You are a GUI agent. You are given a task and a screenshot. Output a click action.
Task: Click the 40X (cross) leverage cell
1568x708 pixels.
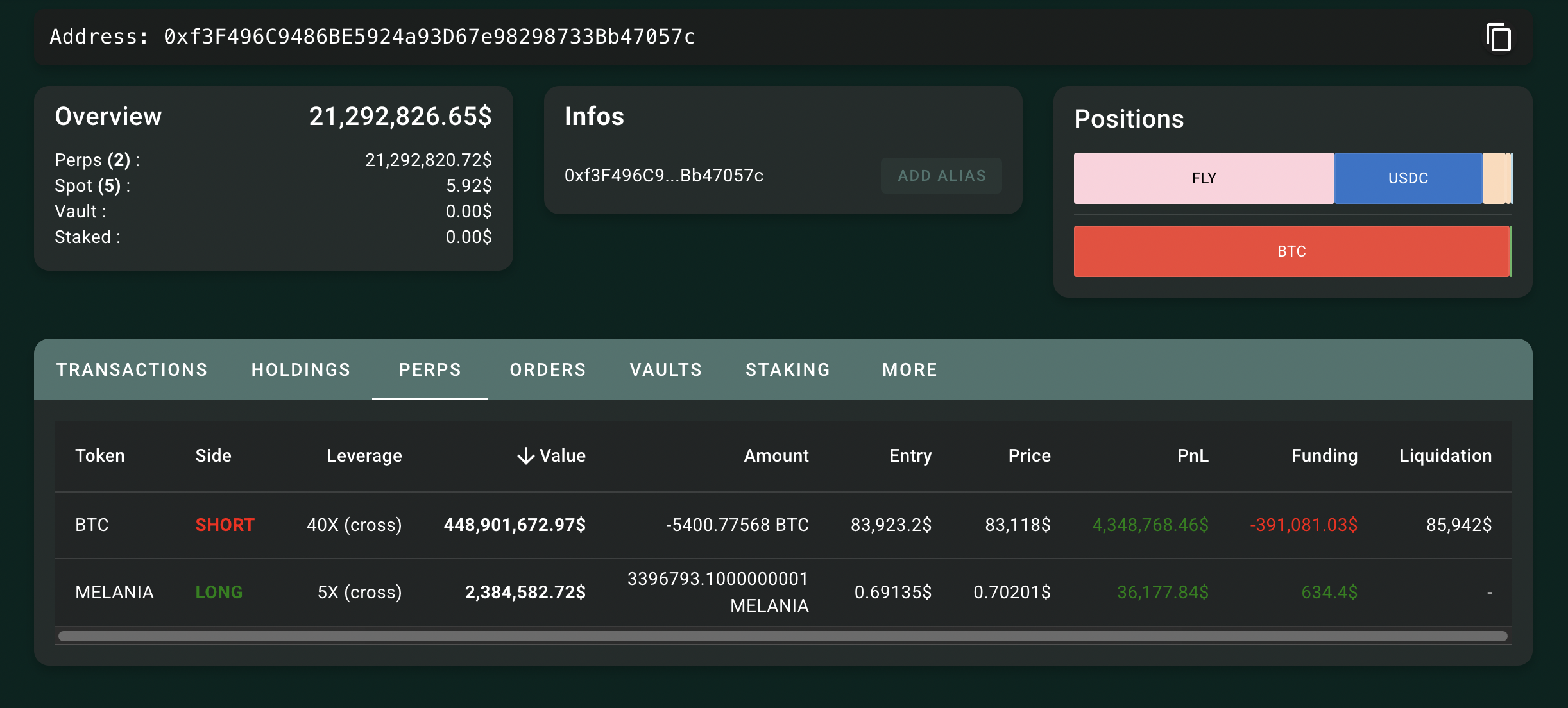(x=354, y=525)
